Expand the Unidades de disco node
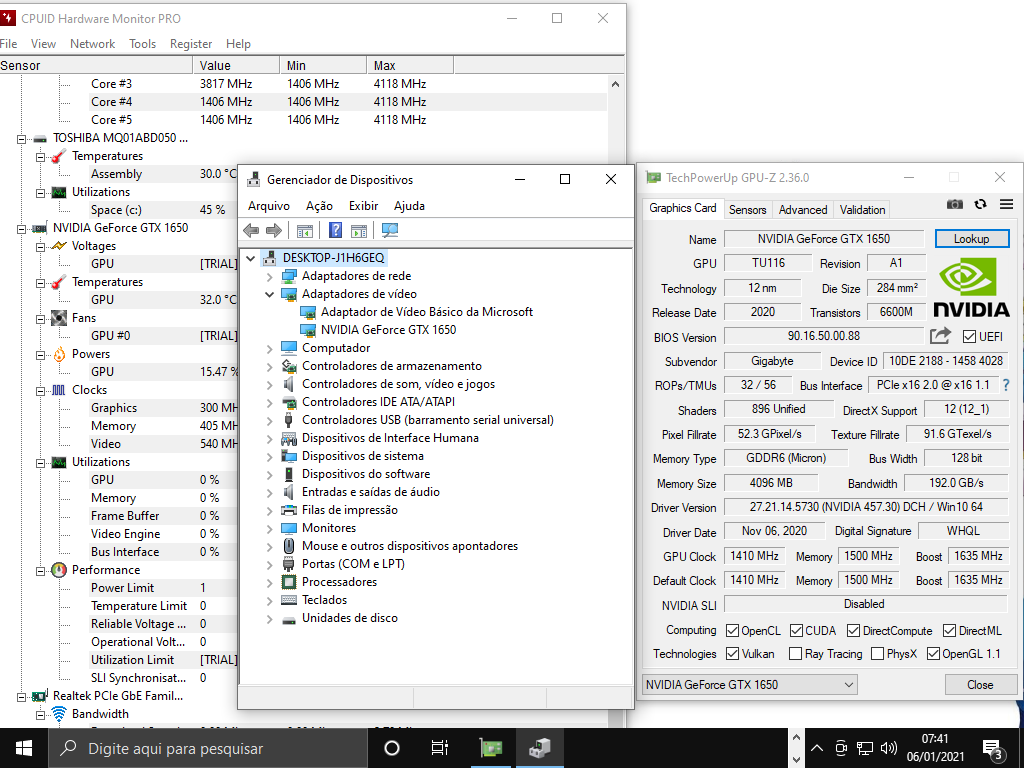 click(x=269, y=618)
